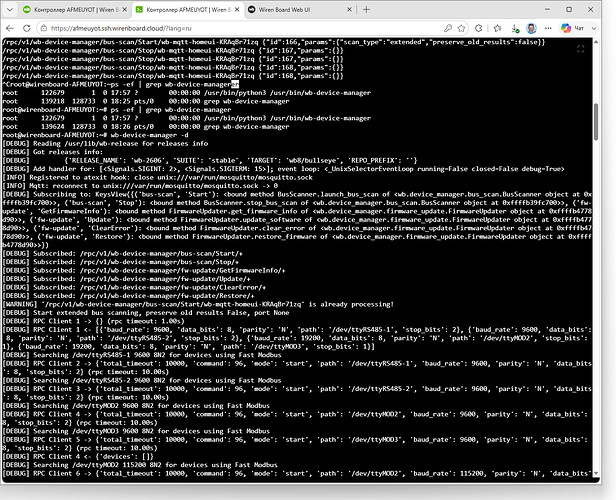This screenshot has height=500, width=616.
Task: Click 'Subscribed: /rpc/v1/wb-device-manager/fw-update/Restore/+' line
Action: pos(128,296)
